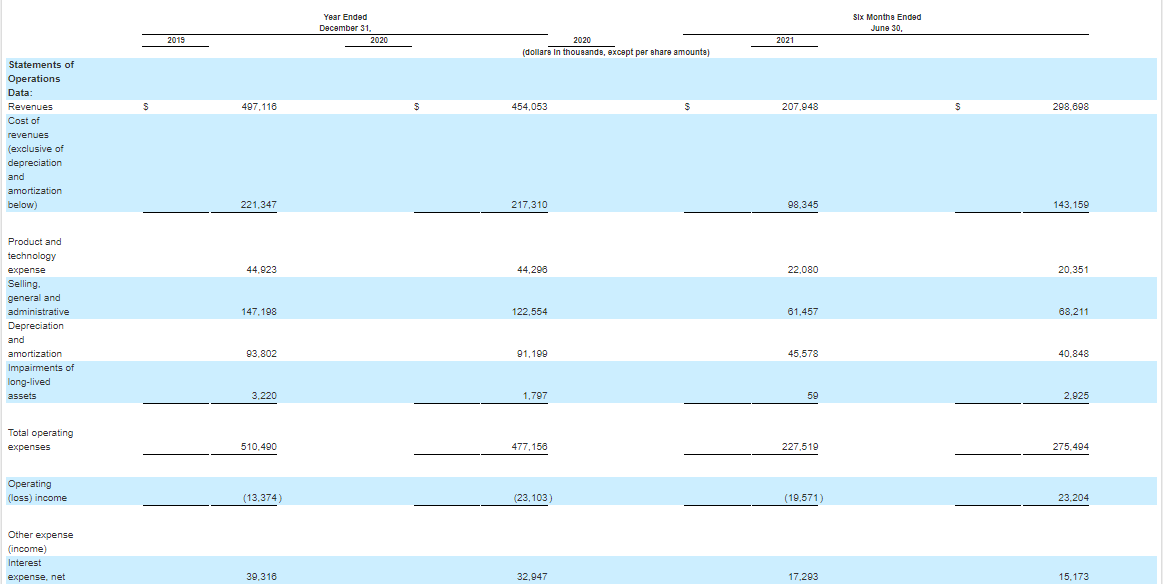Click the dollar sign before 298,698
This screenshot has width=1163, height=584.
point(958,107)
